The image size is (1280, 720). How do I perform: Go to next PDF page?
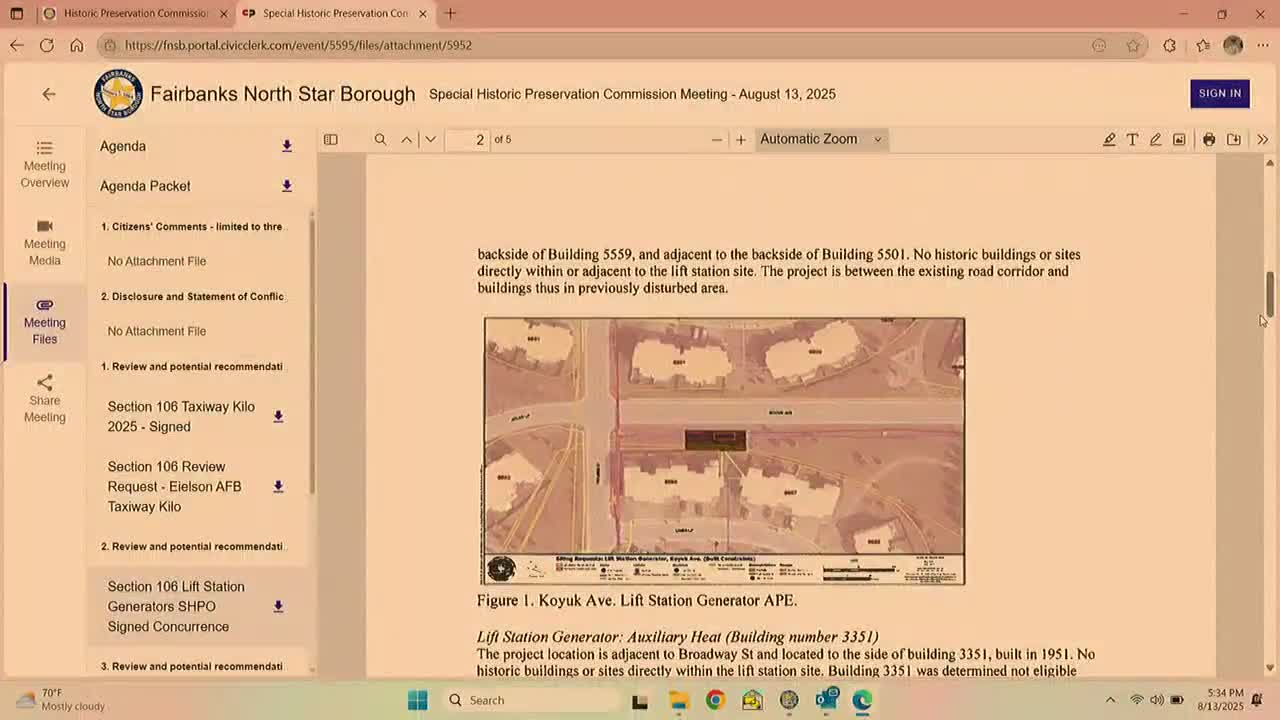pyautogui.click(x=430, y=140)
